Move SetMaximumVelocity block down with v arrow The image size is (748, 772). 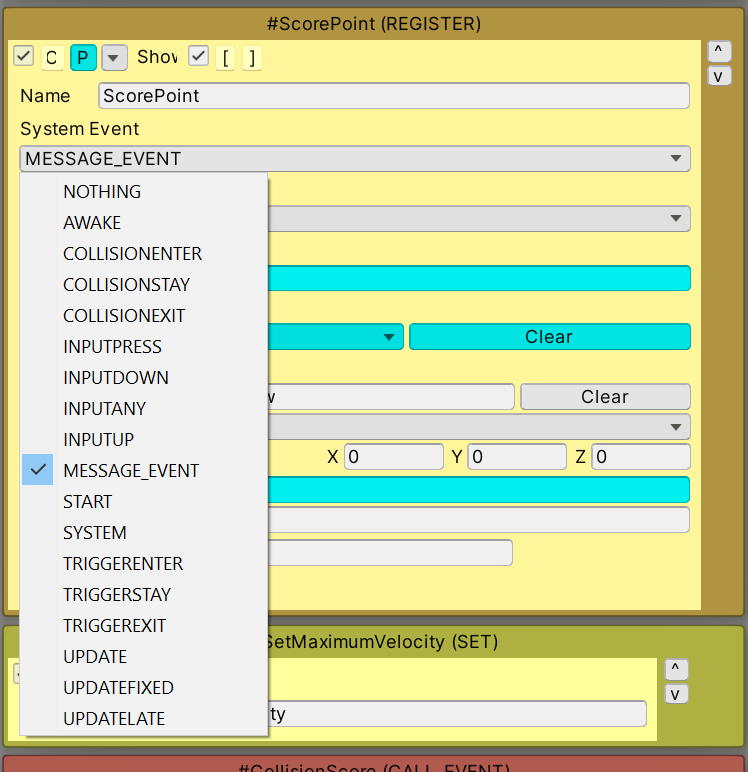tap(676, 694)
